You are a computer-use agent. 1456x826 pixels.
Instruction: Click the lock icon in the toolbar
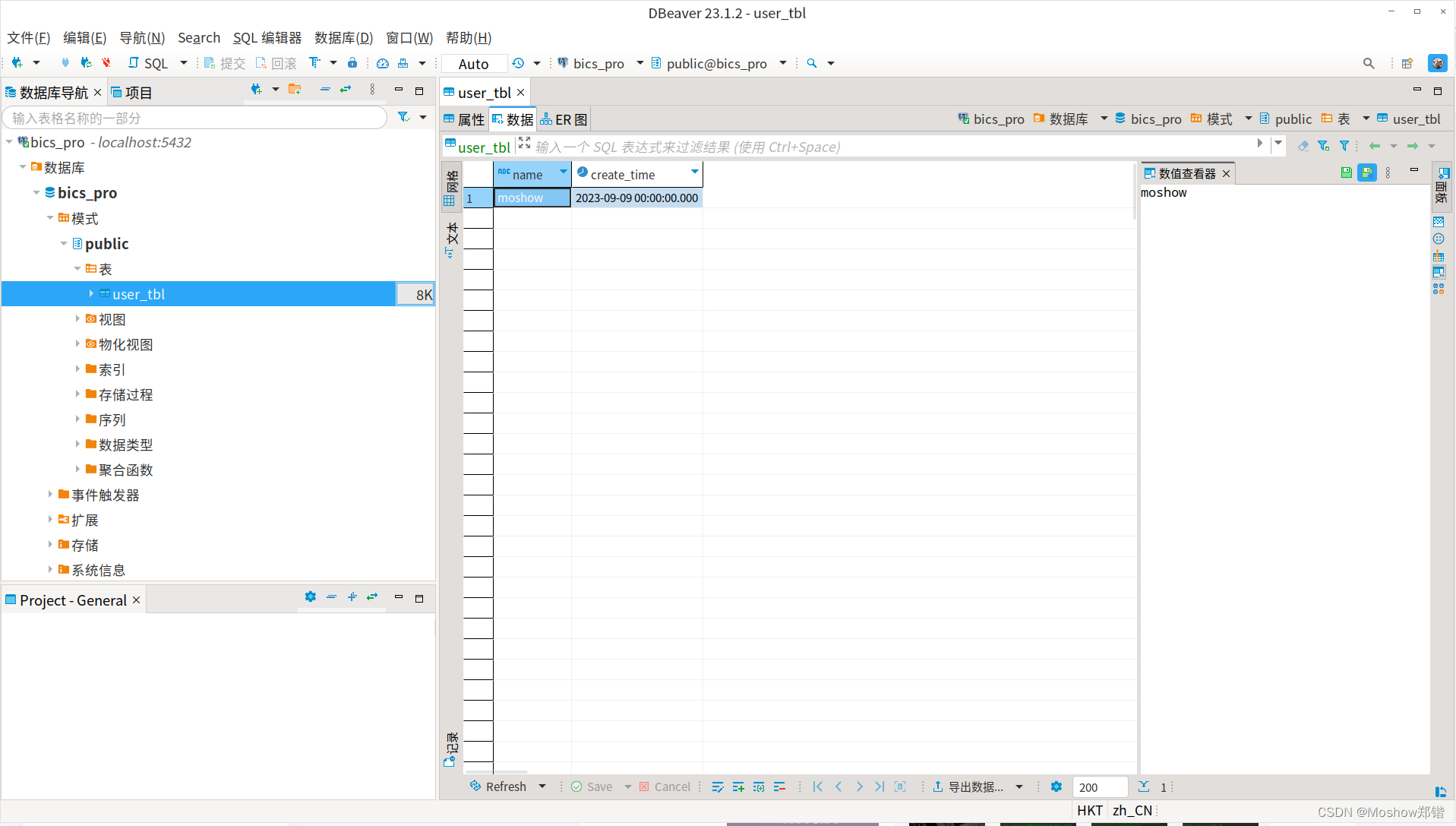point(352,63)
